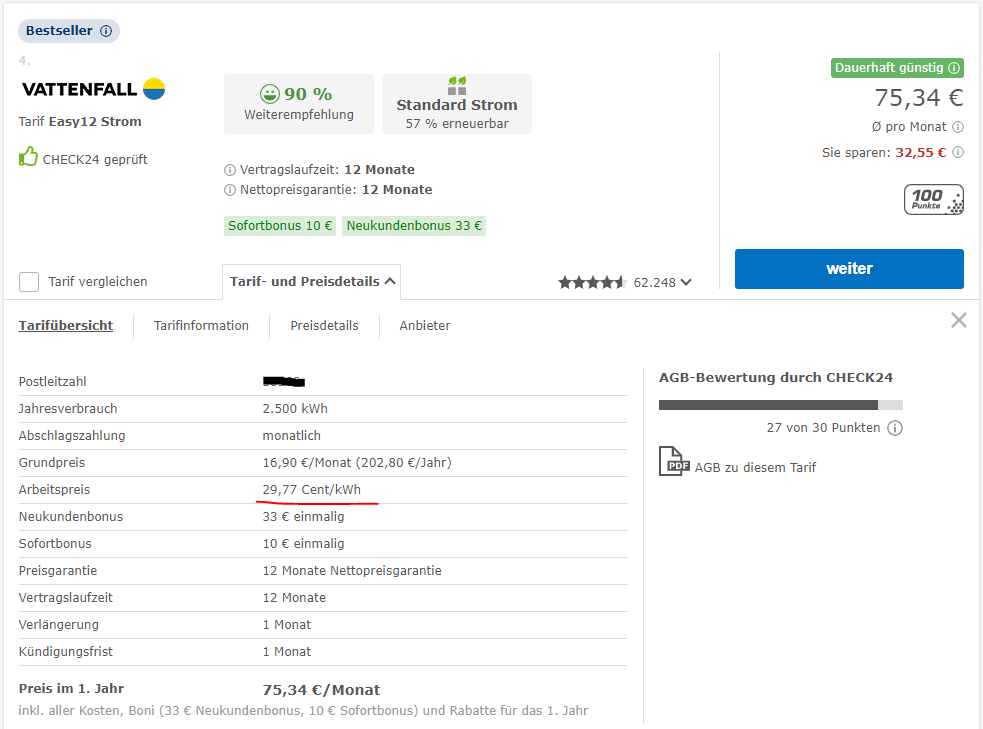Click the info icon next to Sie sparen
This screenshot has height=729, width=983.
pos(957,152)
